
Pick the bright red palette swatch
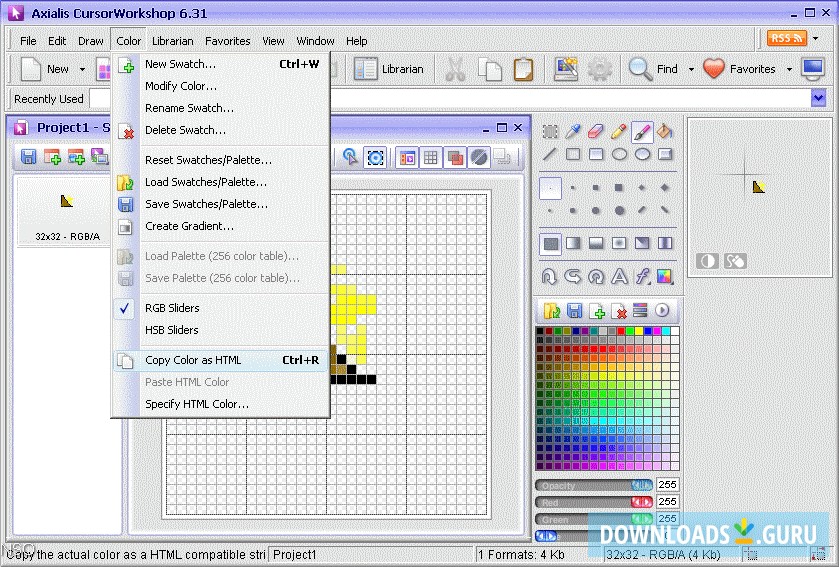point(621,331)
